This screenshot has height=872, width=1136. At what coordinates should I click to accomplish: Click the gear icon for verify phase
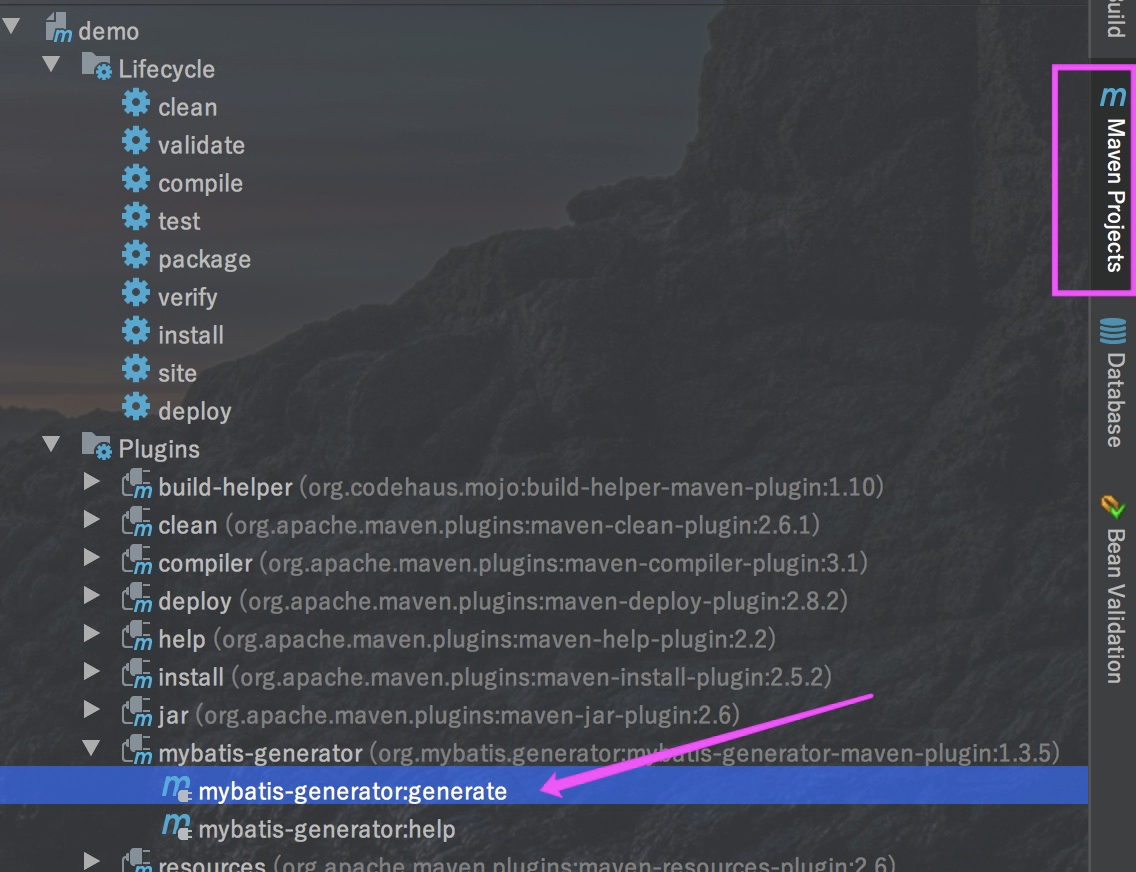[x=136, y=293]
